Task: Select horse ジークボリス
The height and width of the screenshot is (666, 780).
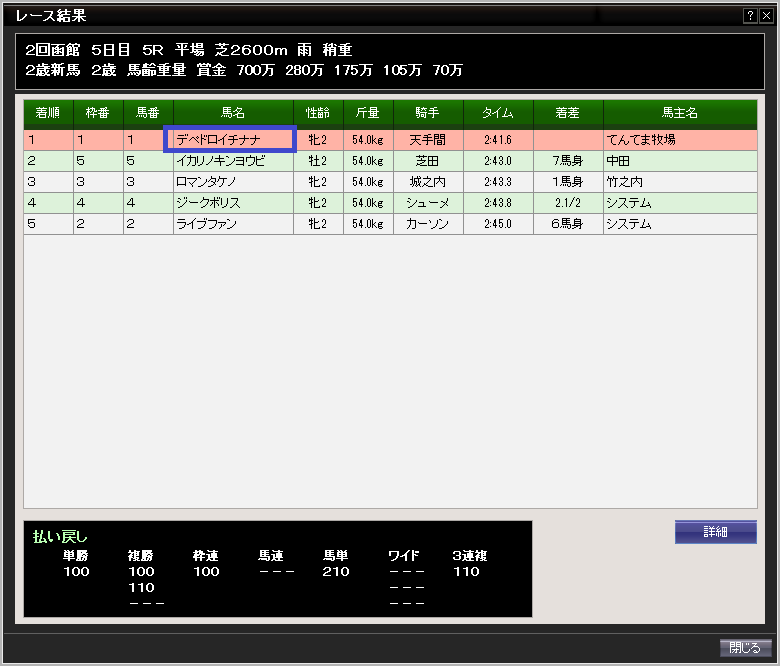Action: pyautogui.click(x=233, y=202)
